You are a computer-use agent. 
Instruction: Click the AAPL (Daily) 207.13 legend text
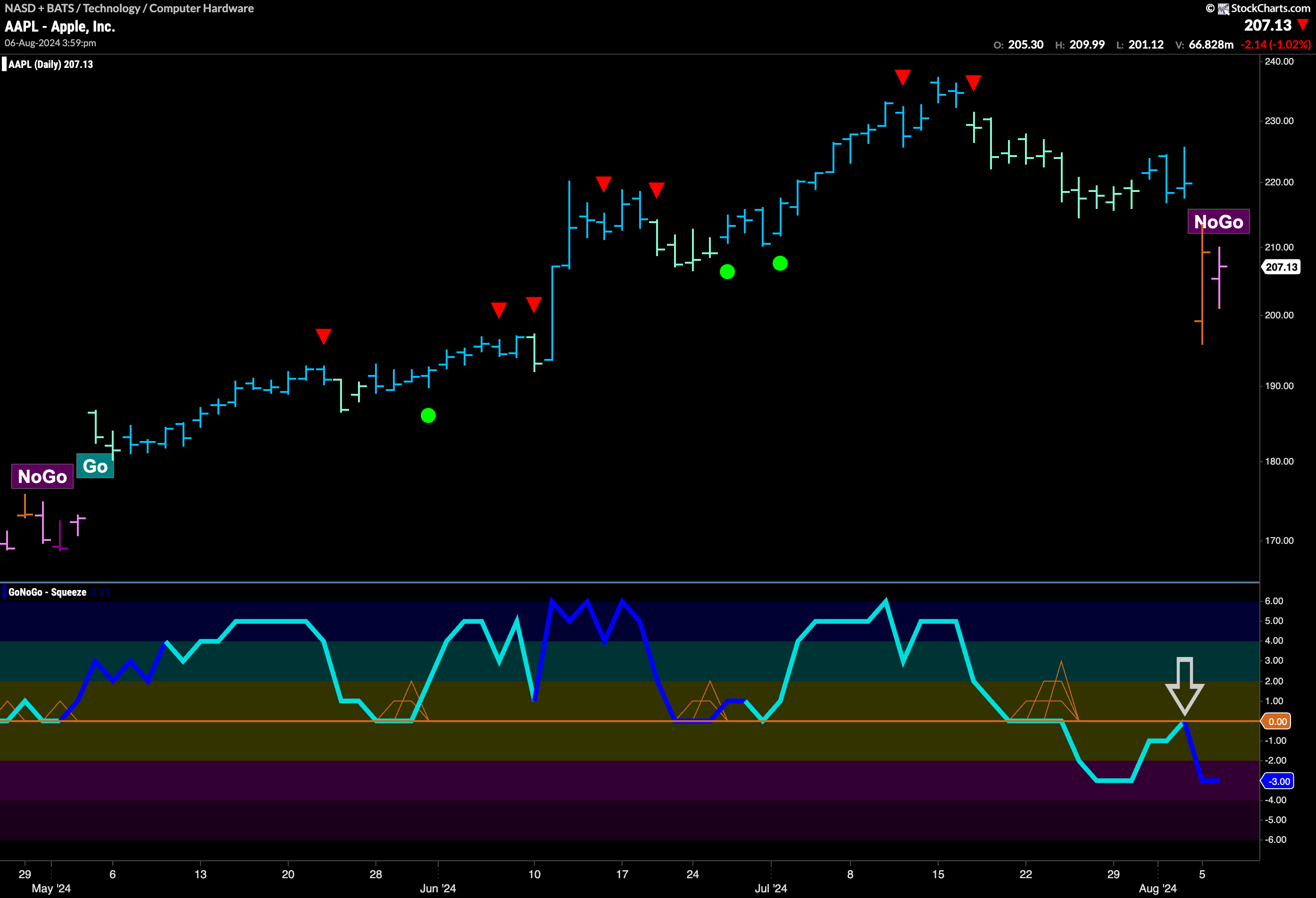50,64
